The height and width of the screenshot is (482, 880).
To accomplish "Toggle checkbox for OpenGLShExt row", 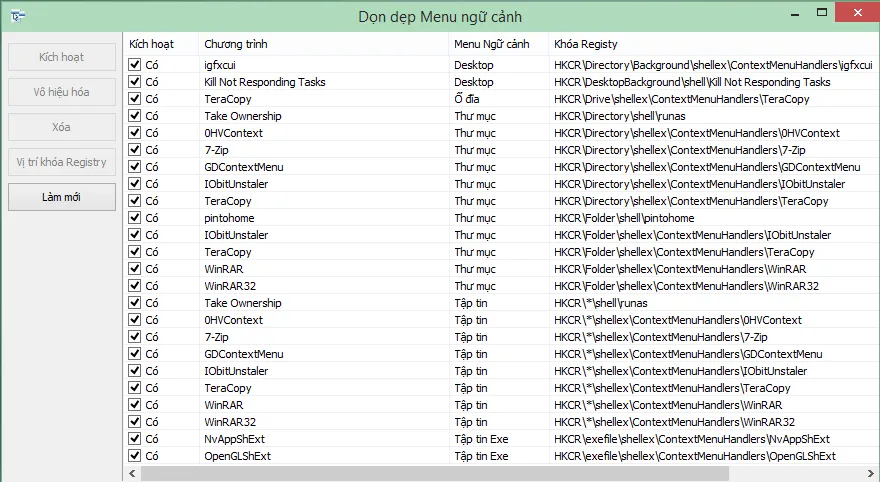I will [x=134, y=456].
